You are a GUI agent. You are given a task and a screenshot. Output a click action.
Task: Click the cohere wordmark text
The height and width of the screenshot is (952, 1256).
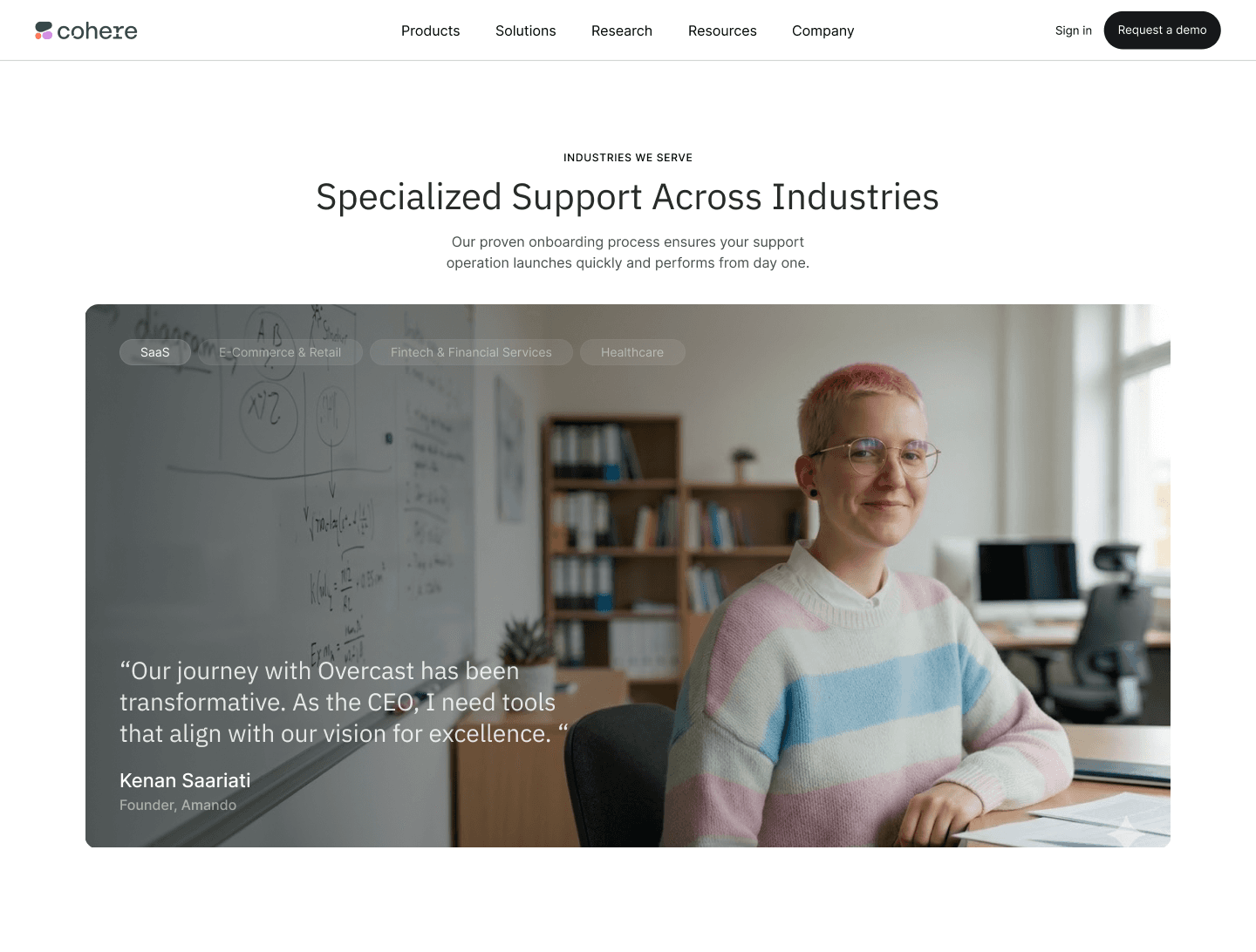pyautogui.click(x=97, y=31)
